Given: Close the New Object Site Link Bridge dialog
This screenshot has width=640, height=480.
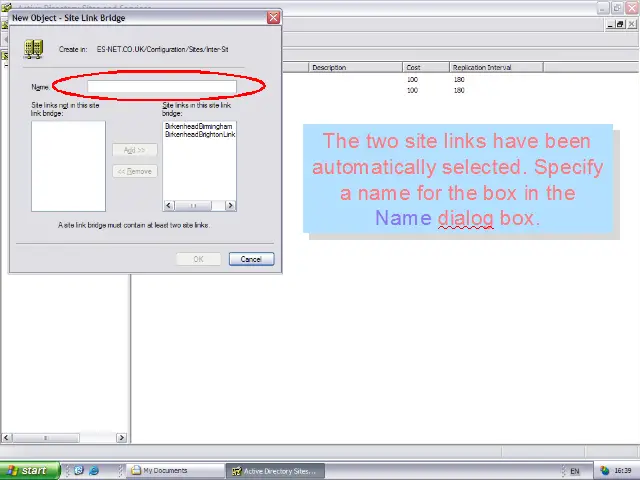Looking at the screenshot, I should click(273, 18).
